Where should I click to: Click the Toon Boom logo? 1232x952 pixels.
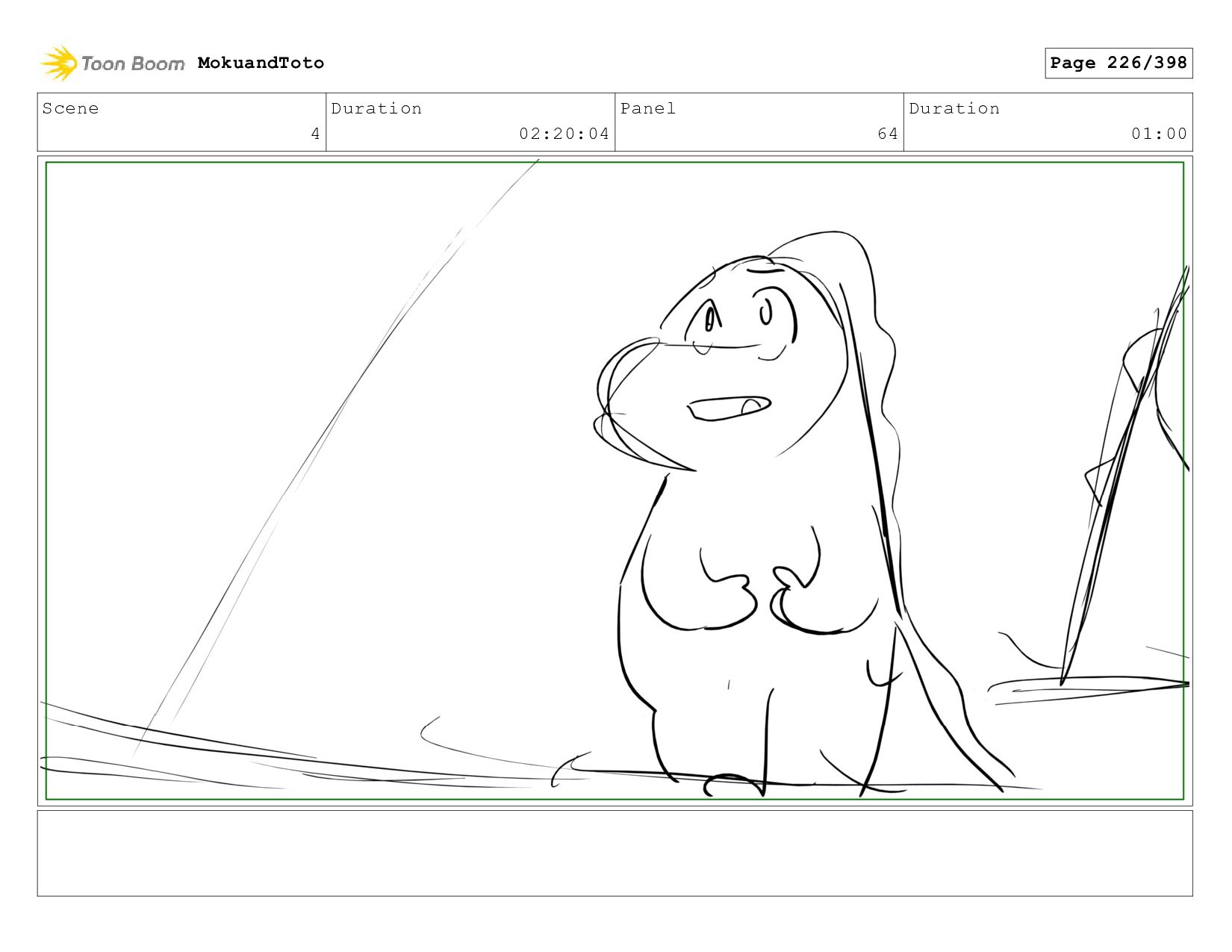(112, 63)
